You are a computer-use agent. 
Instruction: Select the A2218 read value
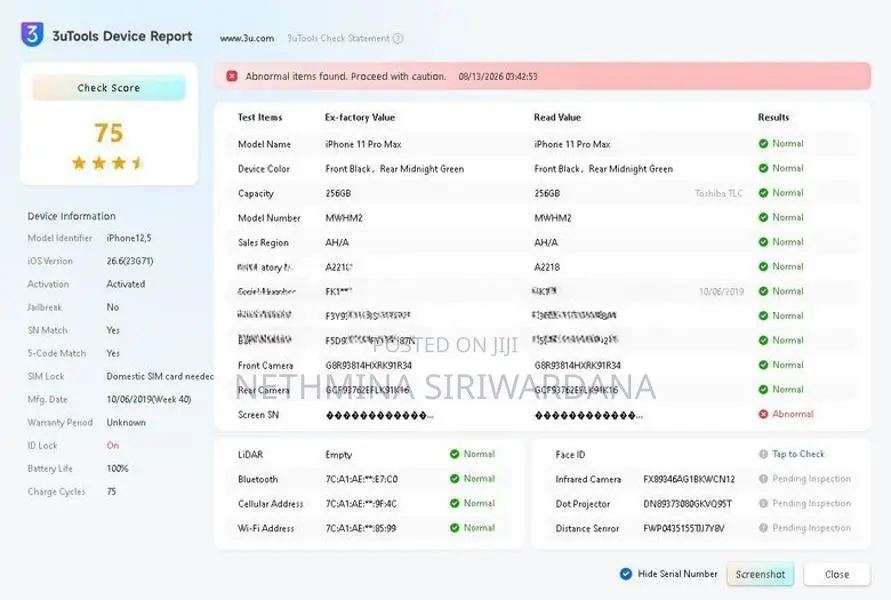coord(547,267)
